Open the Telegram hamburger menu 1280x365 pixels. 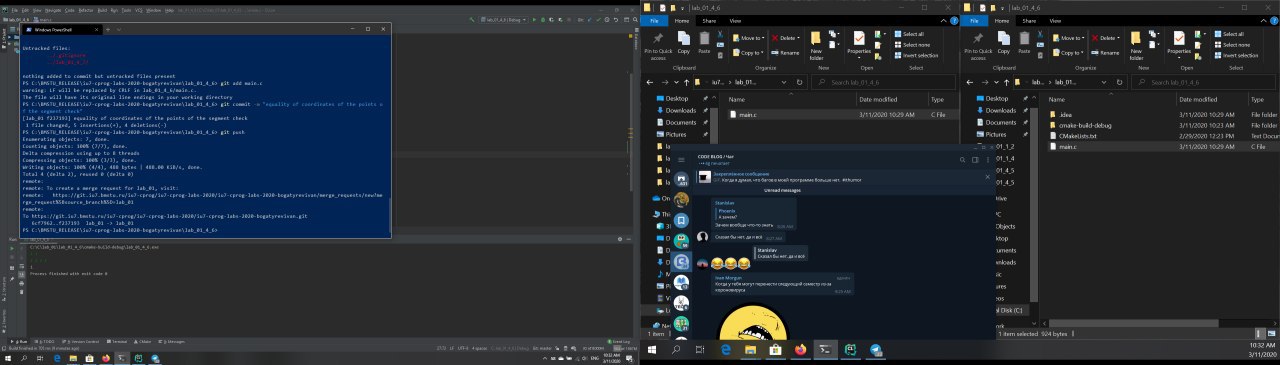681,159
